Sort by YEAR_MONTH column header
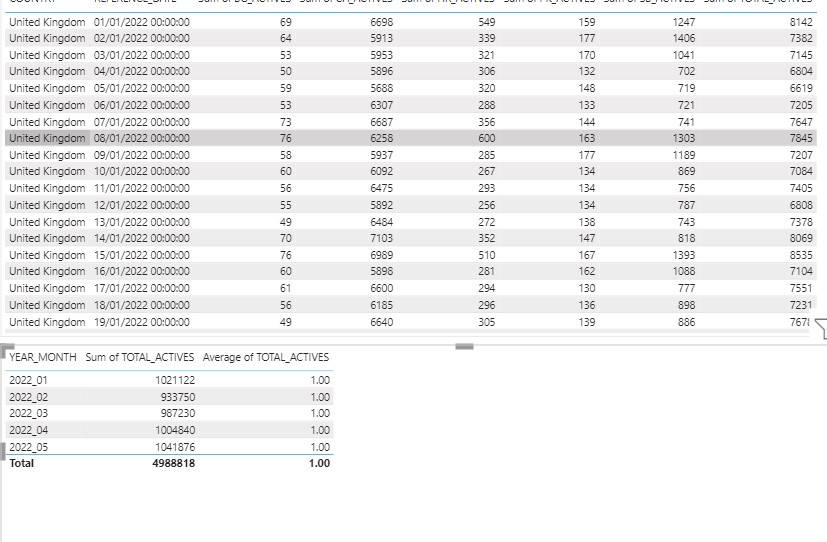 coord(43,357)
